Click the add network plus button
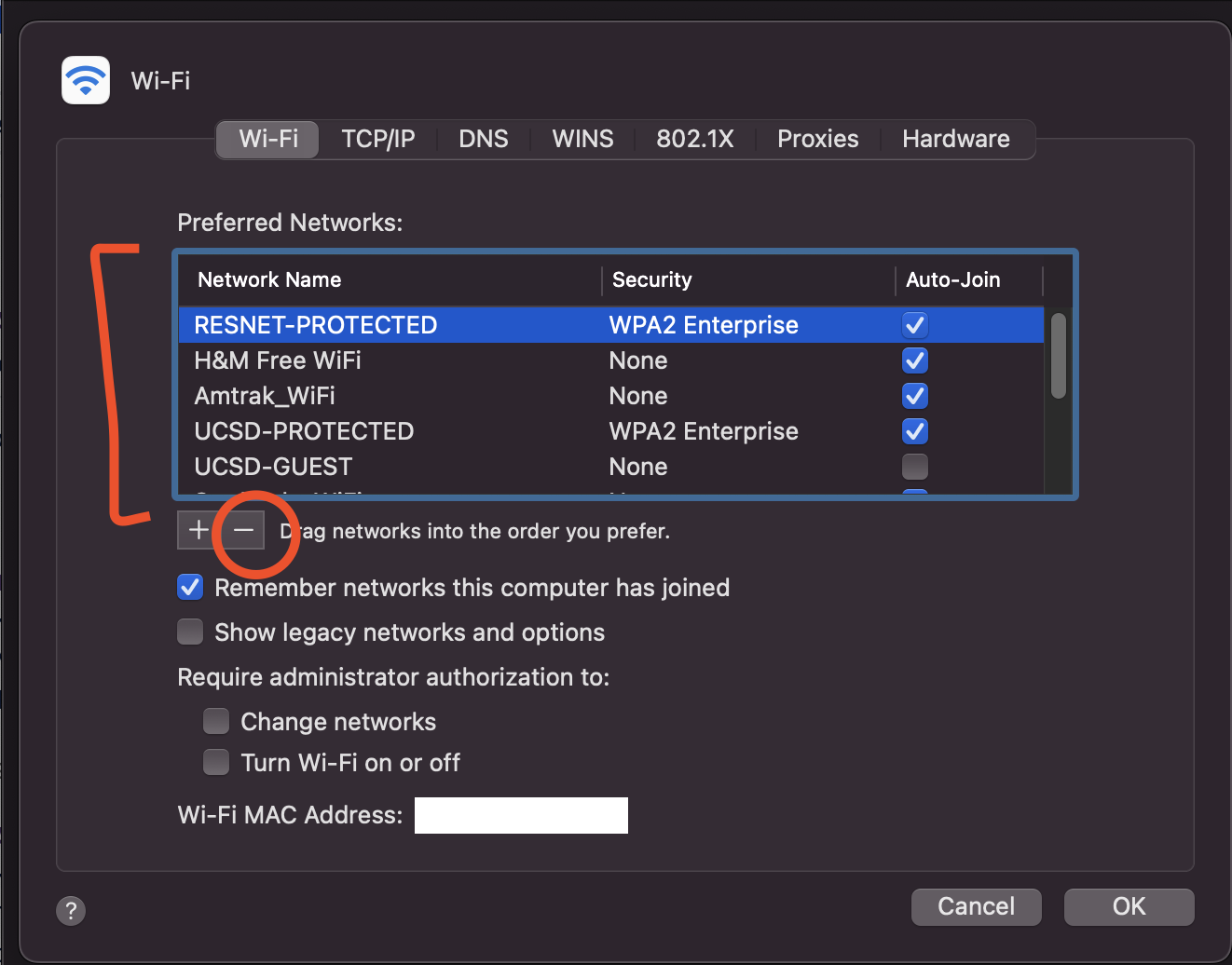Image resolution: width=1232 pixels, height=965 pixels. point(198,529)
